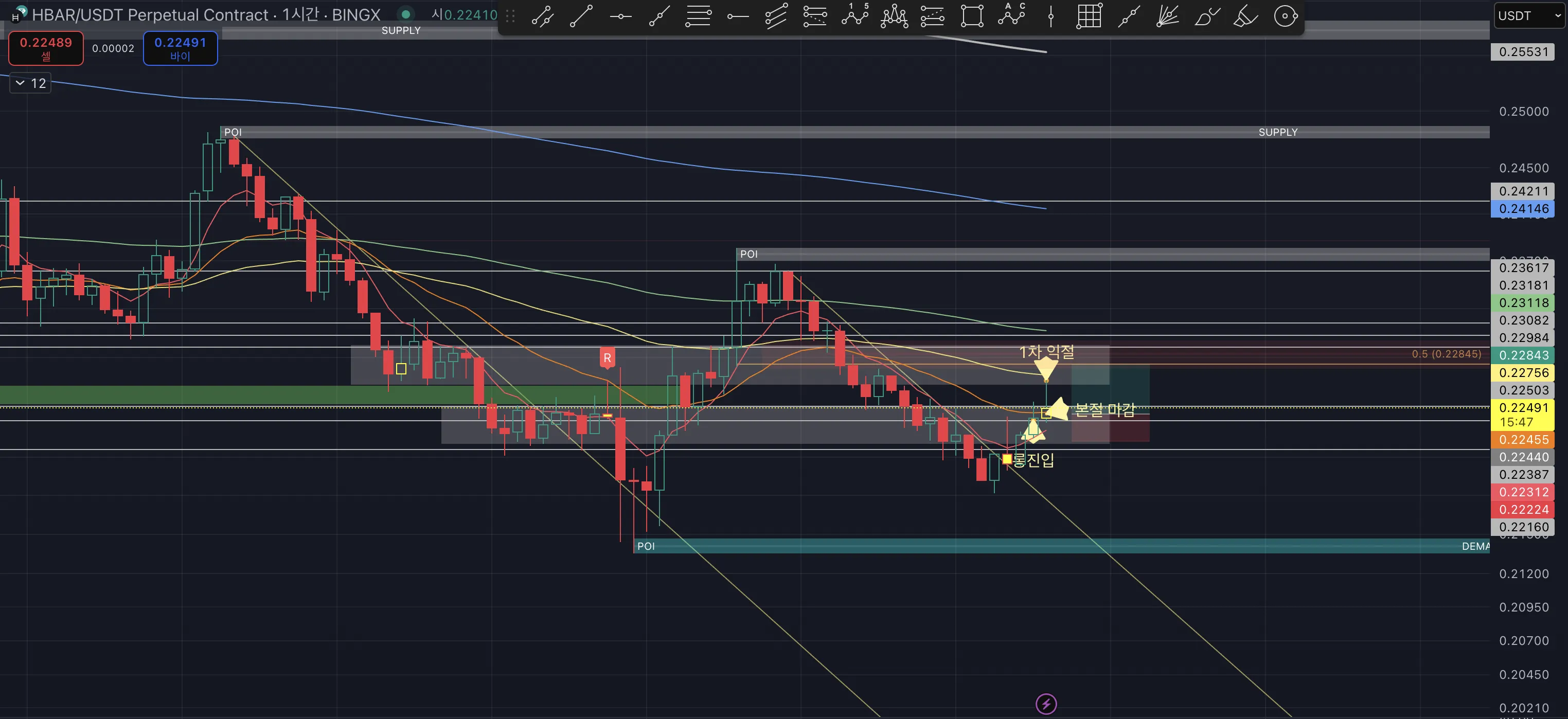The height and width of the screenshot is (719, 1568).
Task: Click the teal 0.22843 price label
Action: click(1522, 355)
